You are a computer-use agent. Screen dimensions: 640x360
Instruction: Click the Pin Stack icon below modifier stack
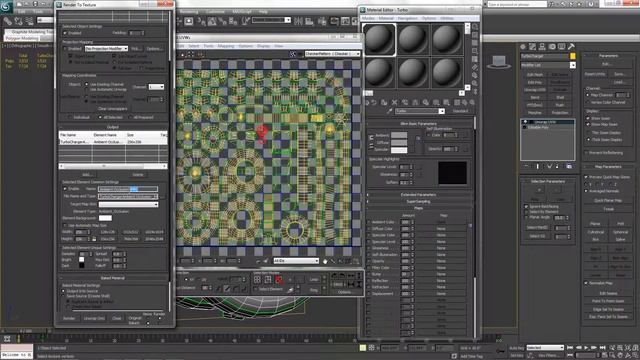(x=527, y=167)
